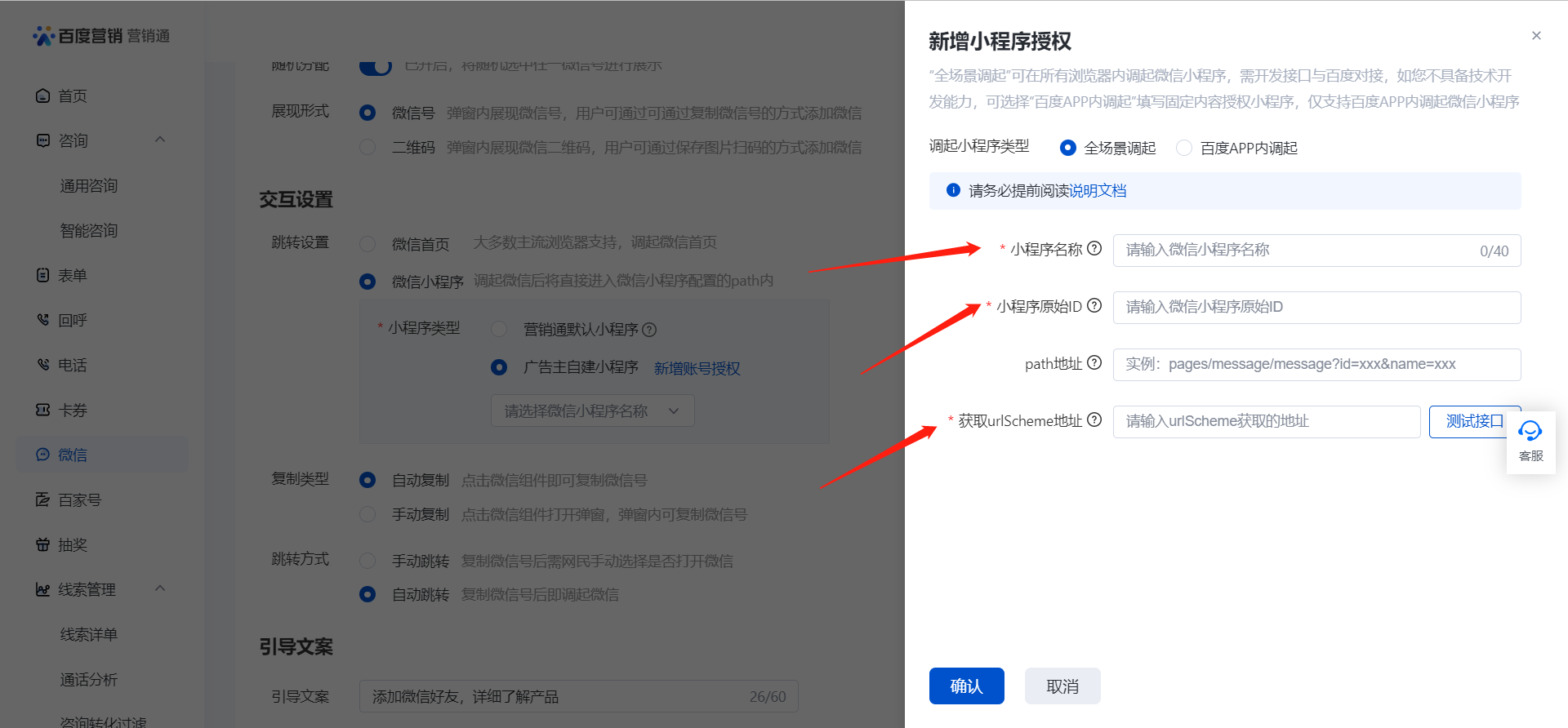Click the 引导文案 text input
The image size is (1568, 728).
tap(579, 697)
